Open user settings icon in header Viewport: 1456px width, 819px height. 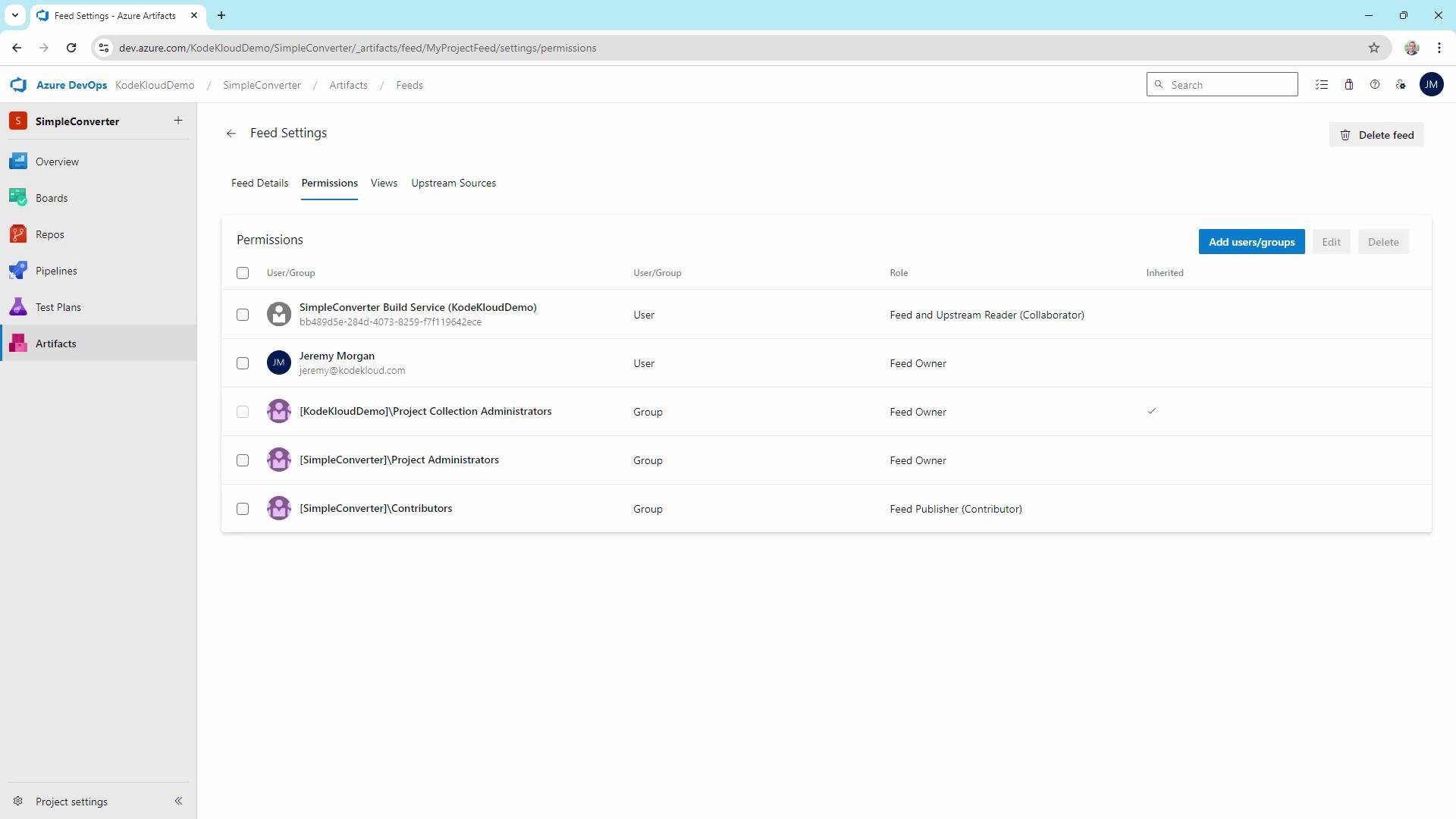1401,85
